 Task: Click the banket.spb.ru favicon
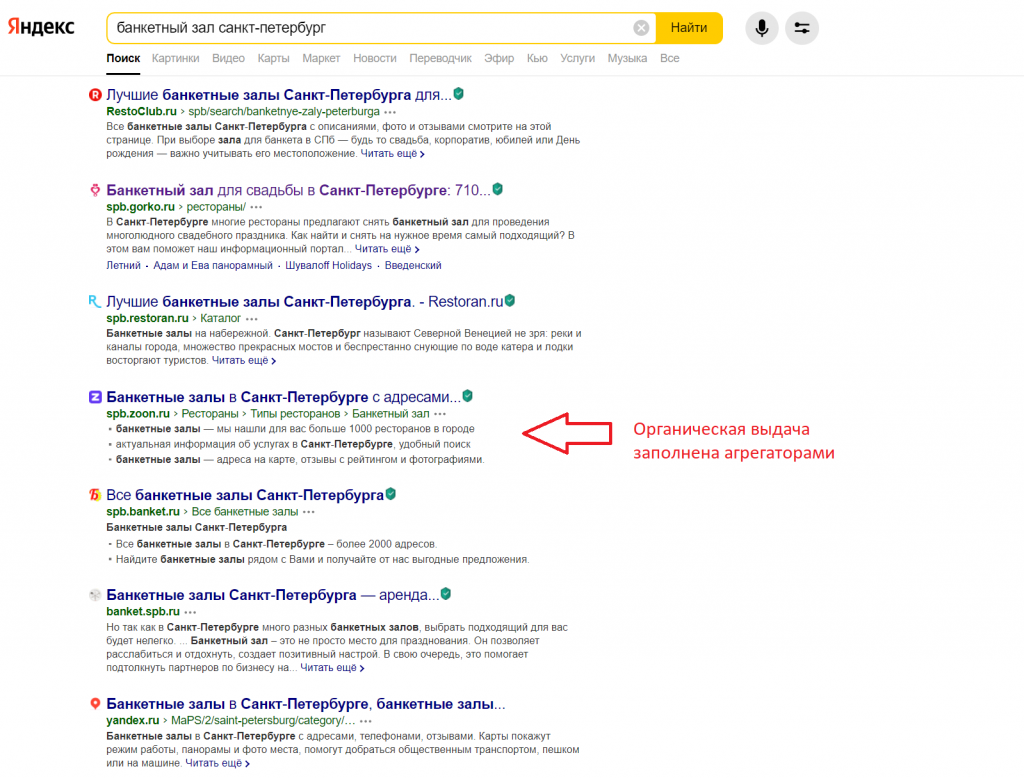pos(95,594)
